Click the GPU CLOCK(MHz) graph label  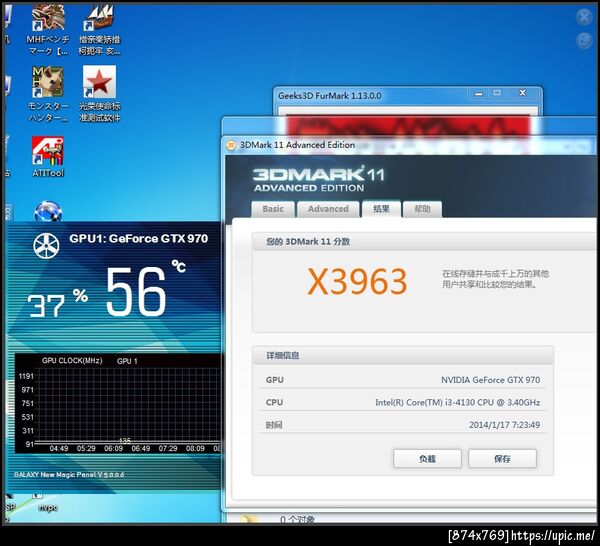pos(72,360)
